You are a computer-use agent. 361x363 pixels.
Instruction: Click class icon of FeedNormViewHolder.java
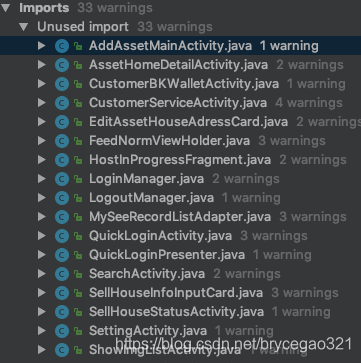click(62, 141)
